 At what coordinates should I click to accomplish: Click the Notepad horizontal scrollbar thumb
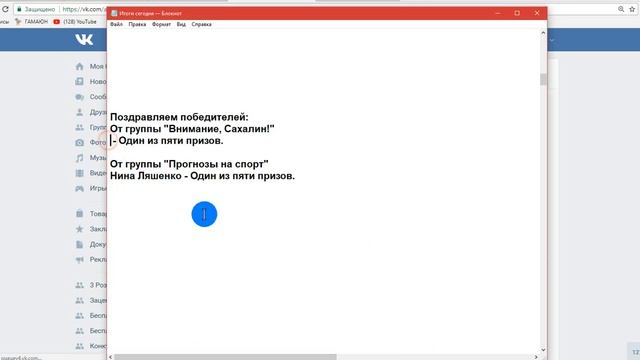click(x=225, y=357)
